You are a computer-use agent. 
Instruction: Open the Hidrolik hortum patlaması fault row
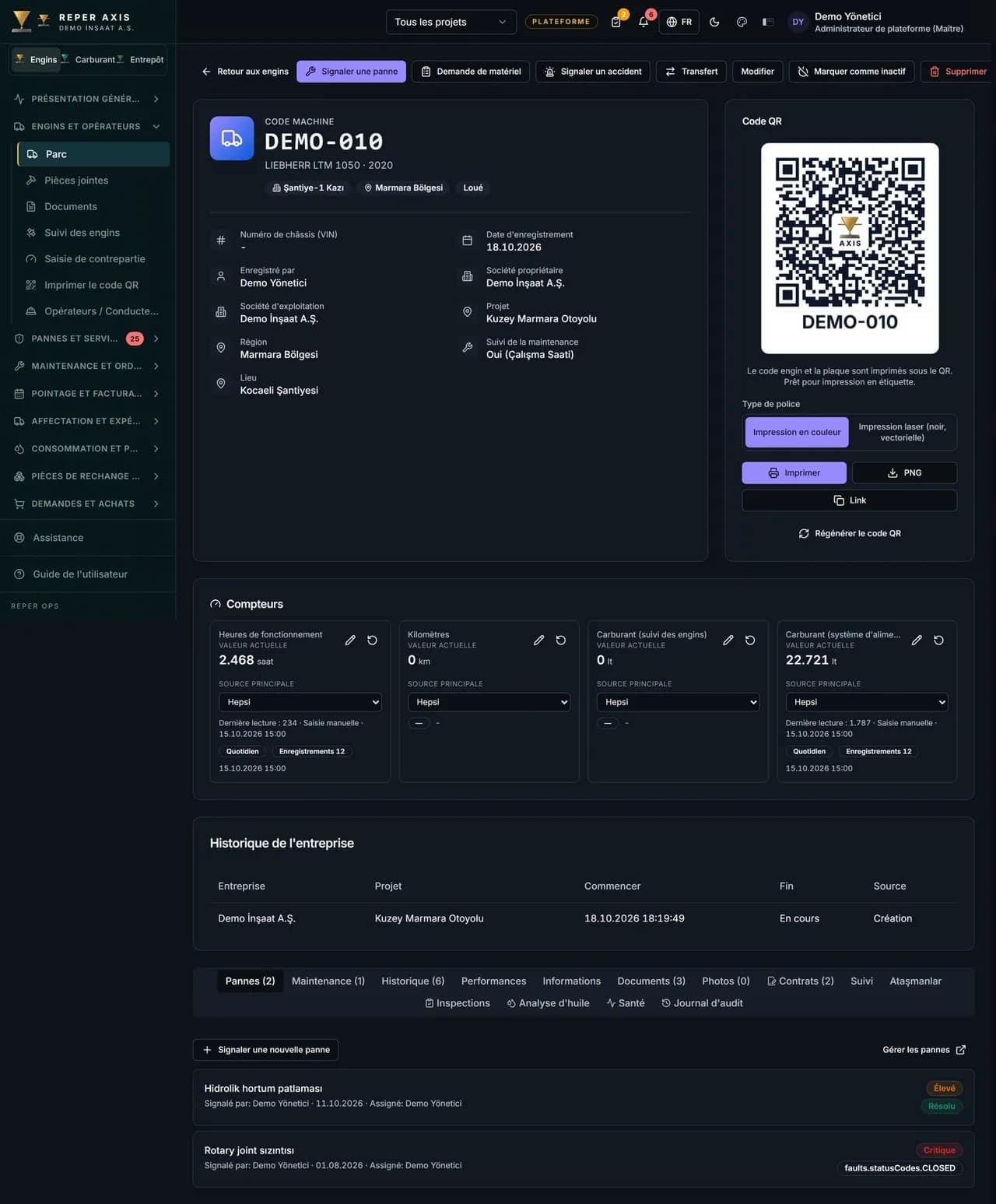pos(584,1097)
